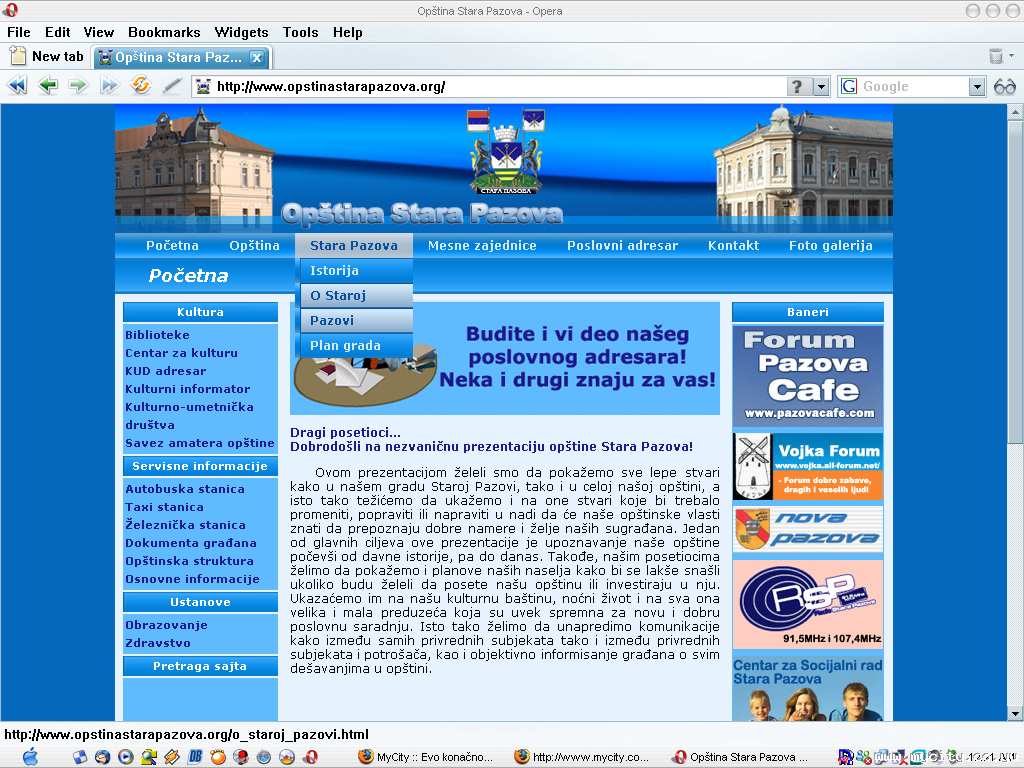The image size is (1024, 768).
Task: Select the Plan grada submenu entry
Action: 357,345
